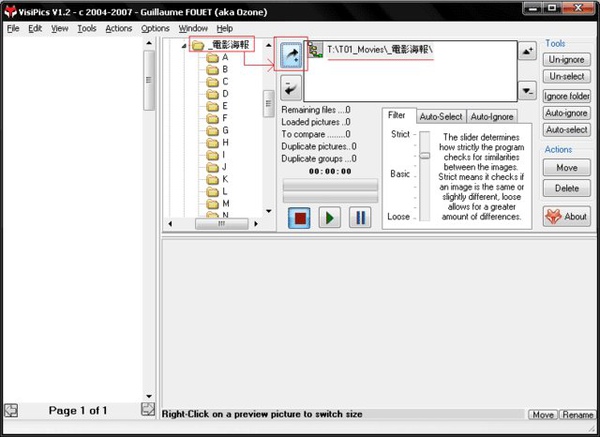Image resolution: width=600 pixels, height=437 pixels.
Task: Click the move-folder-down button beside the path list
Action: tap(527, 91)
